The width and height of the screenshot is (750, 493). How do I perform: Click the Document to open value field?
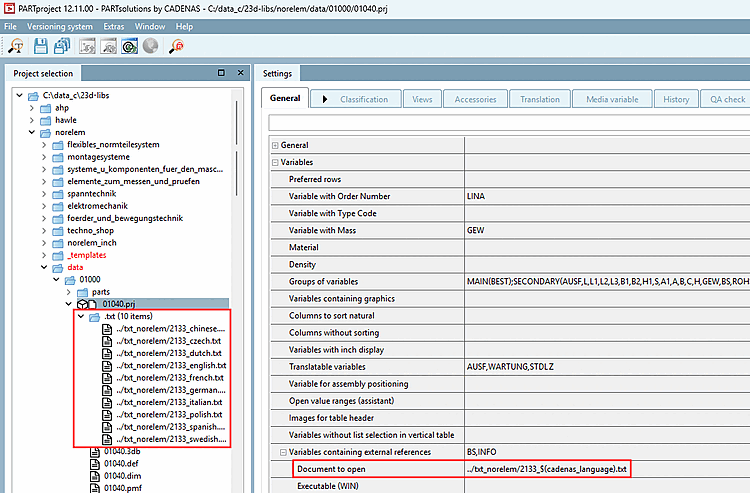coord(550,469)
